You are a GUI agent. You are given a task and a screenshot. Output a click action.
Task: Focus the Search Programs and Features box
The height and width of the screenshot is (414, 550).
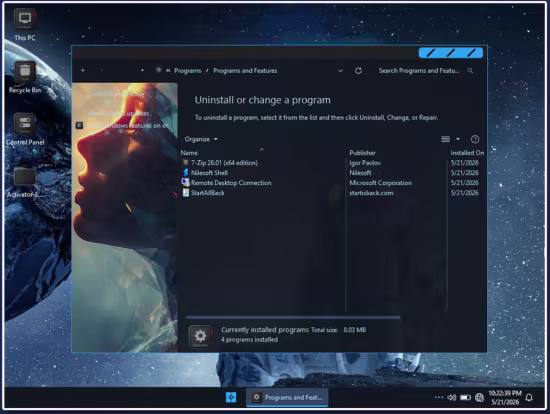(x=419, y=71)
